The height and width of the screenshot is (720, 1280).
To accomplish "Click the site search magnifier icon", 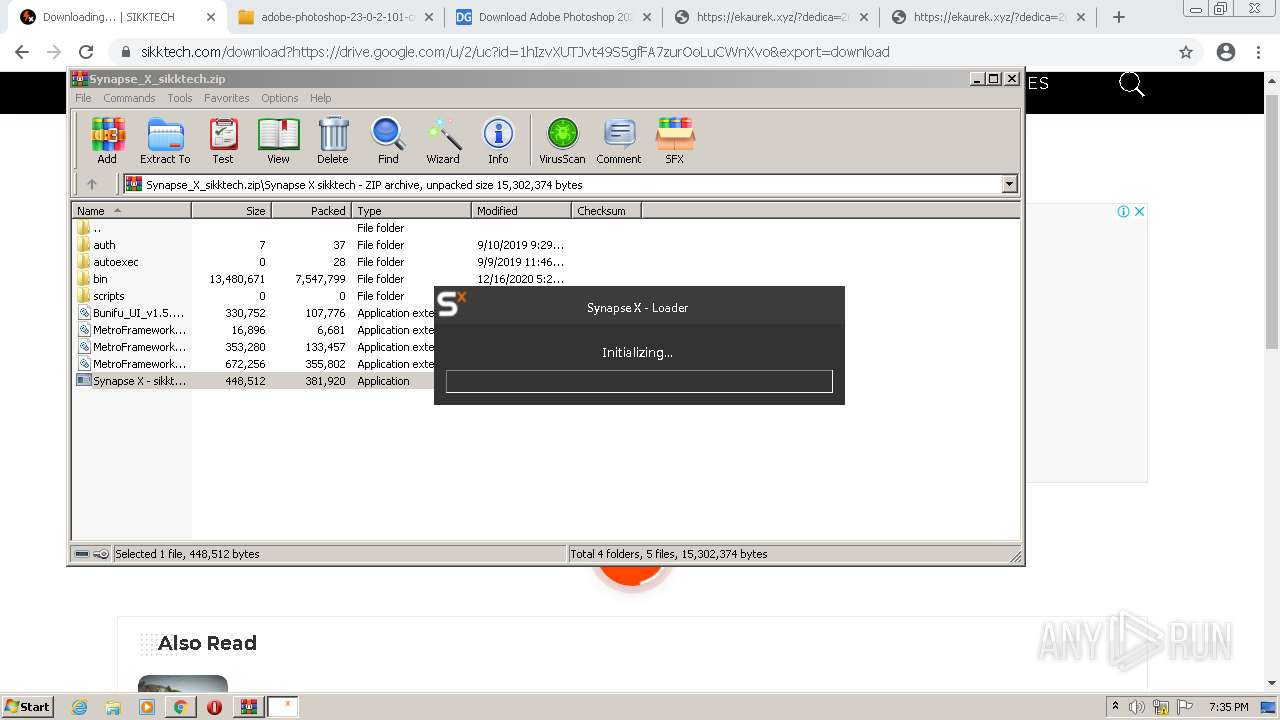I will pyautogui.click(x=1131, y=85).
